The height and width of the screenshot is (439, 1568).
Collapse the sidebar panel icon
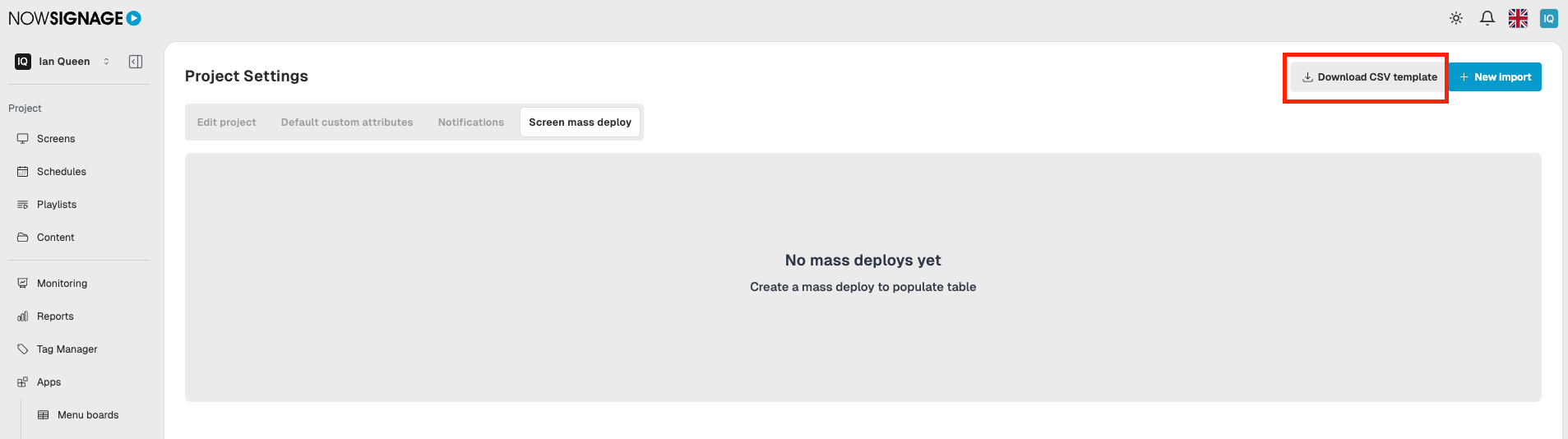pyautogui.click(x=136, y=62)
